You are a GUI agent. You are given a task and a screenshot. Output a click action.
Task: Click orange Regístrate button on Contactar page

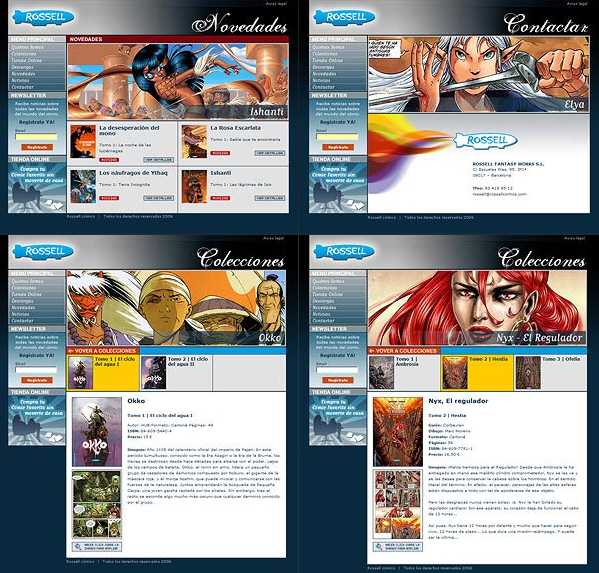(338, 147)
